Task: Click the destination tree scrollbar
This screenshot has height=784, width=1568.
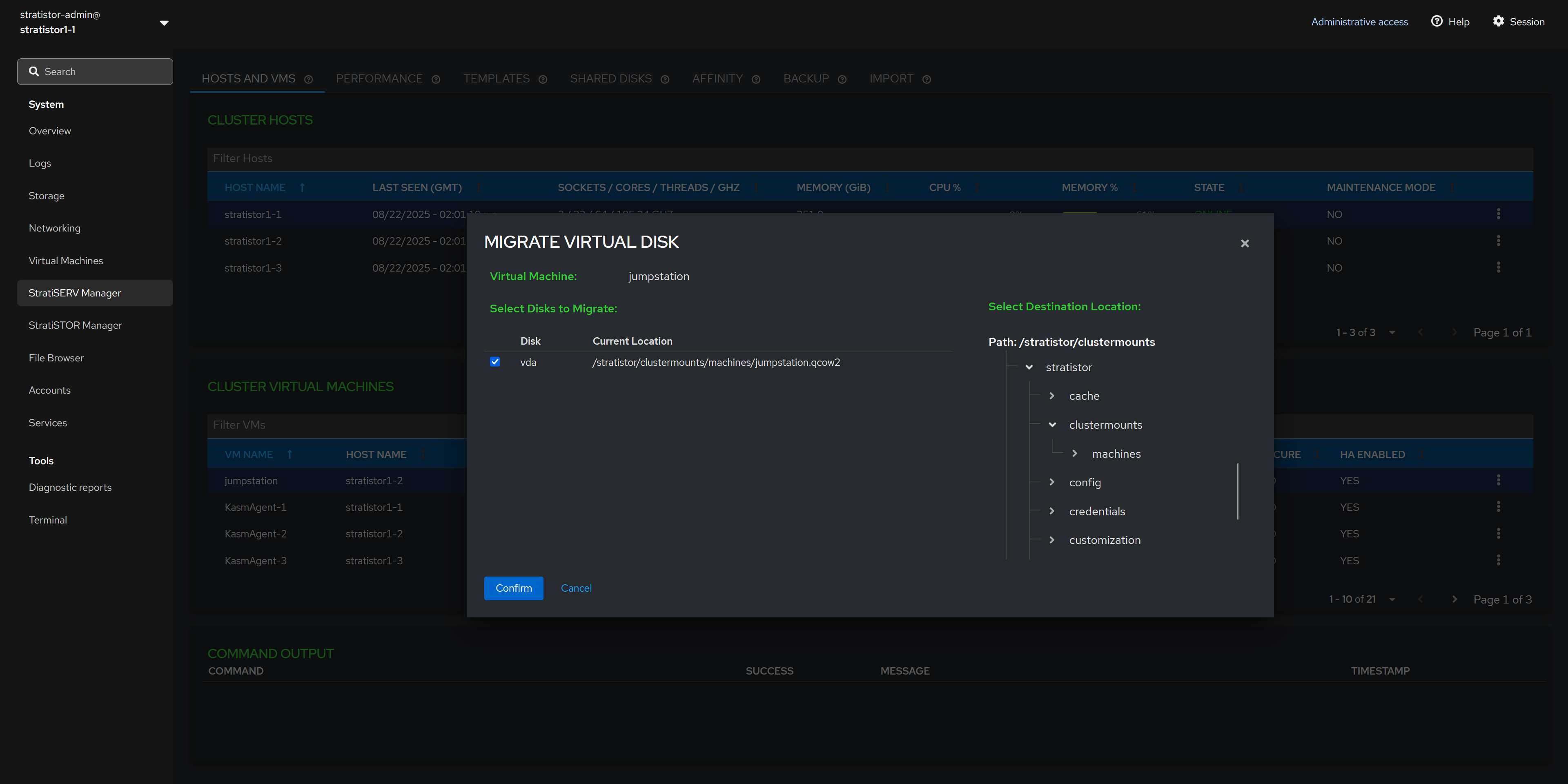Action: 1238,491
